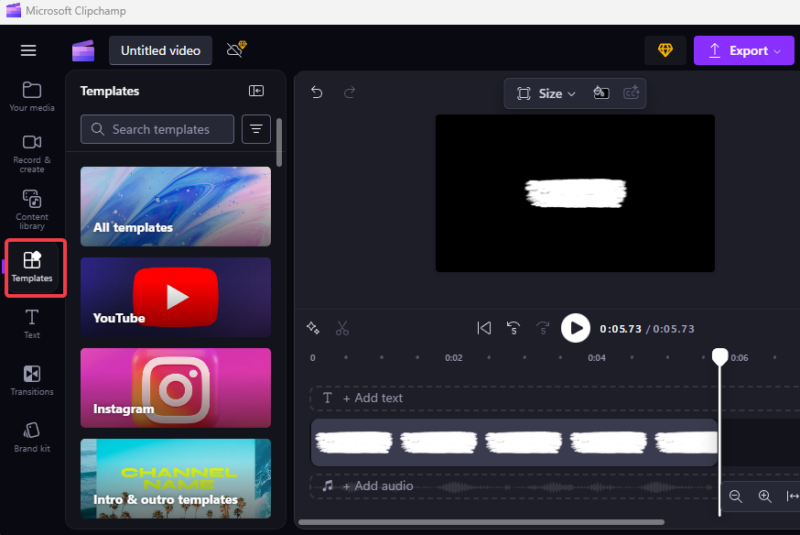Click the templates panel vertical scrollbar
This screenshot has width=800, height=535.
click(x=279, y=143)
